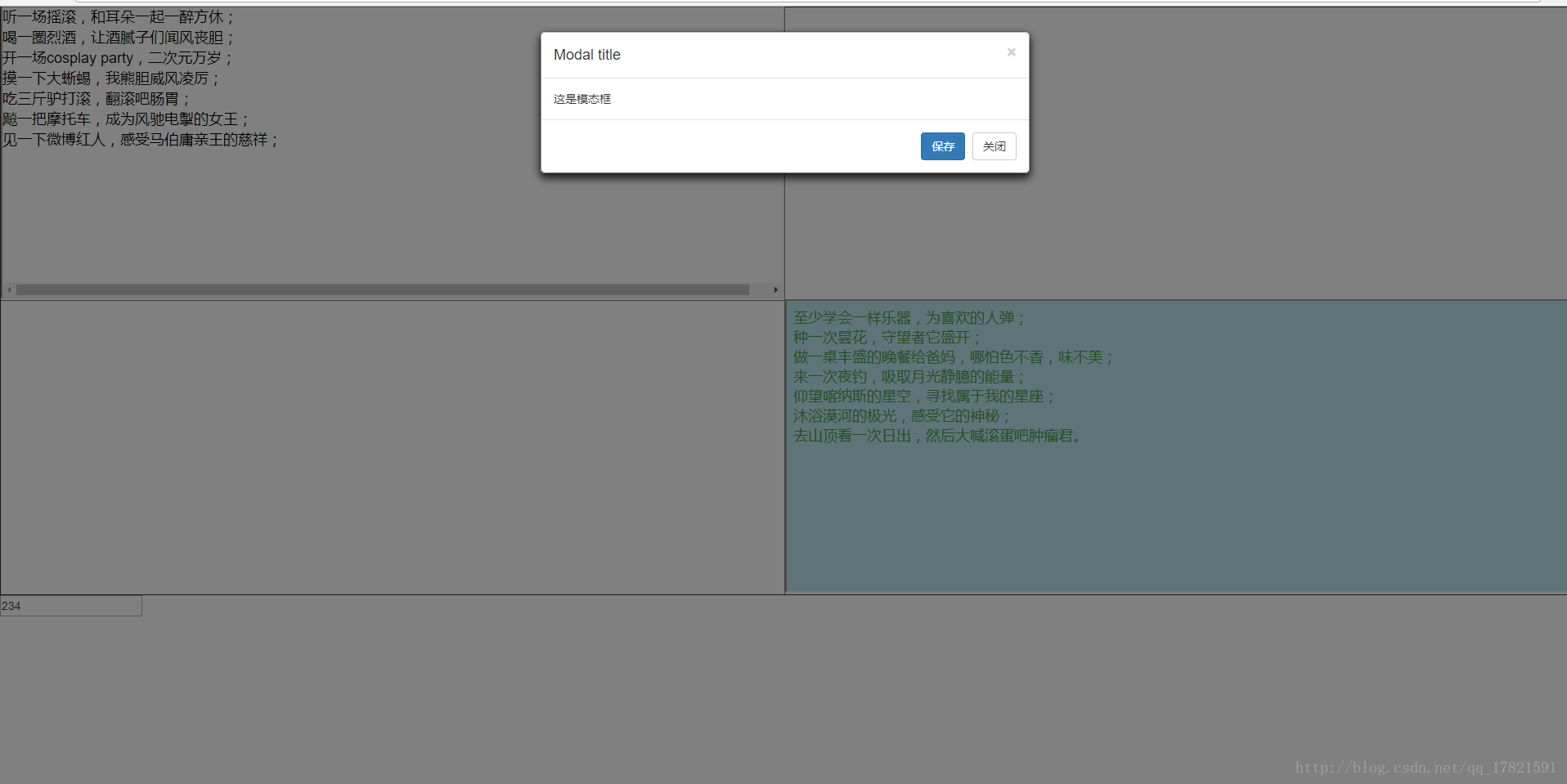Click the line starting with 飚一把摩托车
Viewport: 1567px width, 784px height.
(x=126, y=119)
